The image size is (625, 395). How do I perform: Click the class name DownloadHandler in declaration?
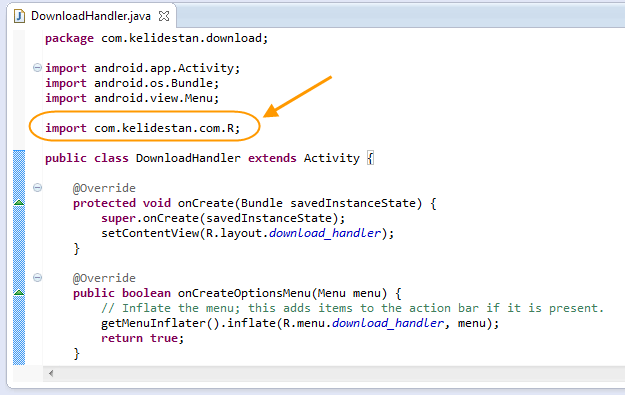[x=188, y=158]
